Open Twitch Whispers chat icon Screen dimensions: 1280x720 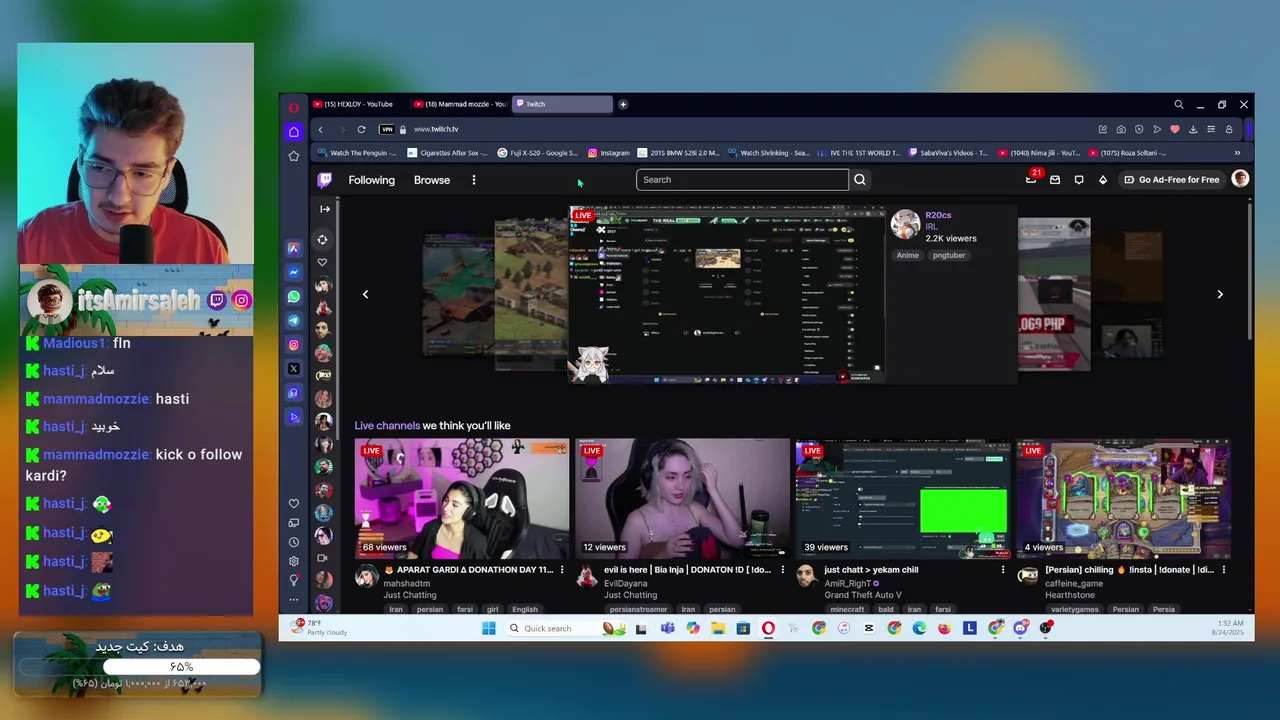tap(1079, 180)
